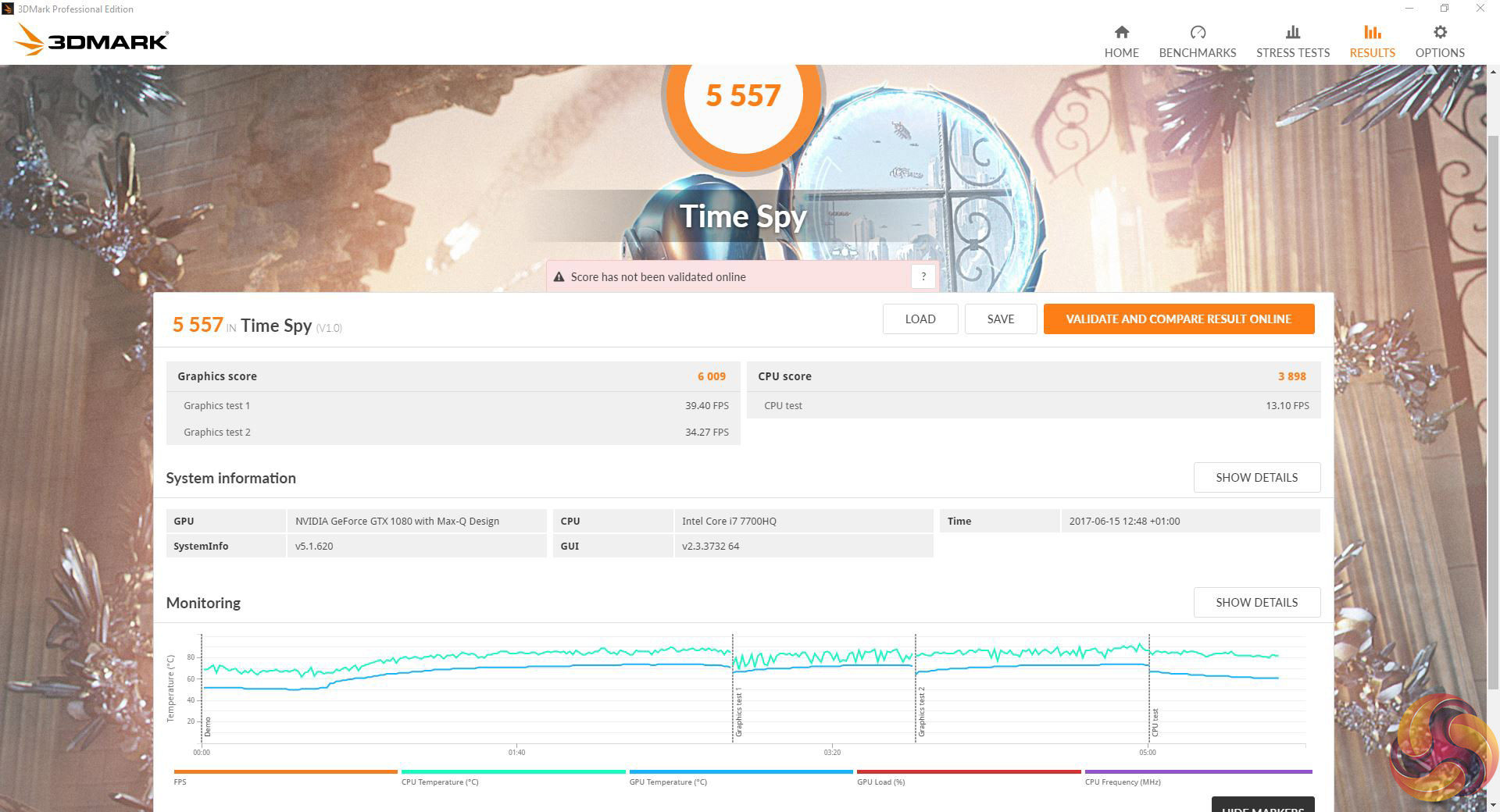Viewport: 1500px width, 812px height.
Task: Select the CPU test chart marker
Action: tap(1155, 723)
